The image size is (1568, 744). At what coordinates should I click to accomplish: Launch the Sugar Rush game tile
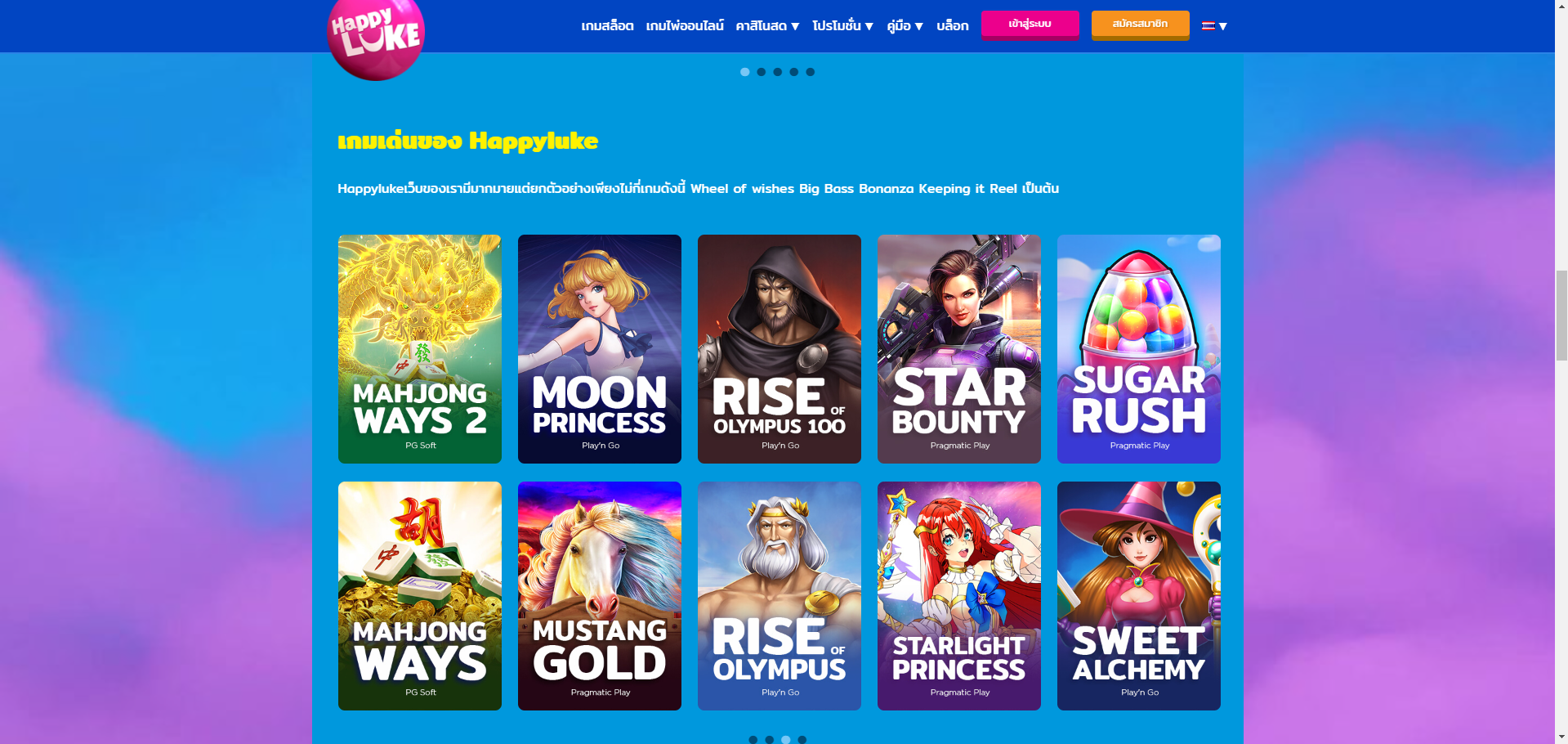click(x=1139, y=349)
